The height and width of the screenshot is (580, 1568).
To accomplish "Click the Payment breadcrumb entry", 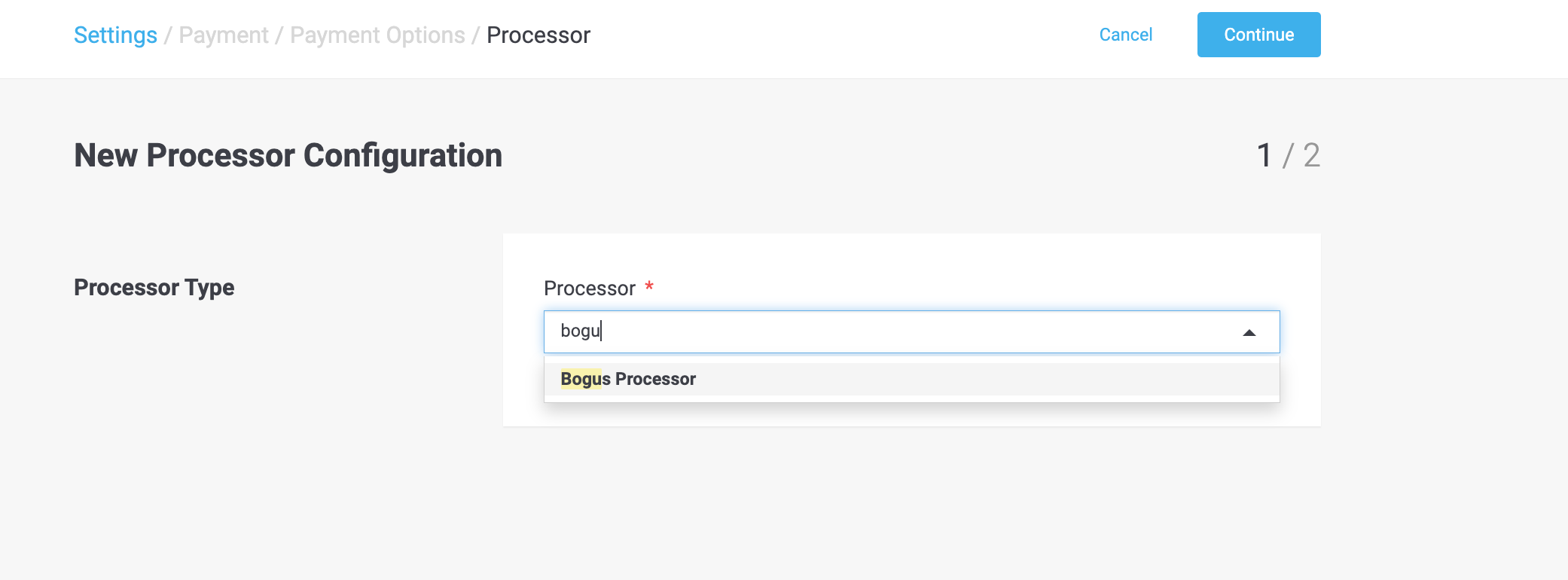I will pos(224,35).
